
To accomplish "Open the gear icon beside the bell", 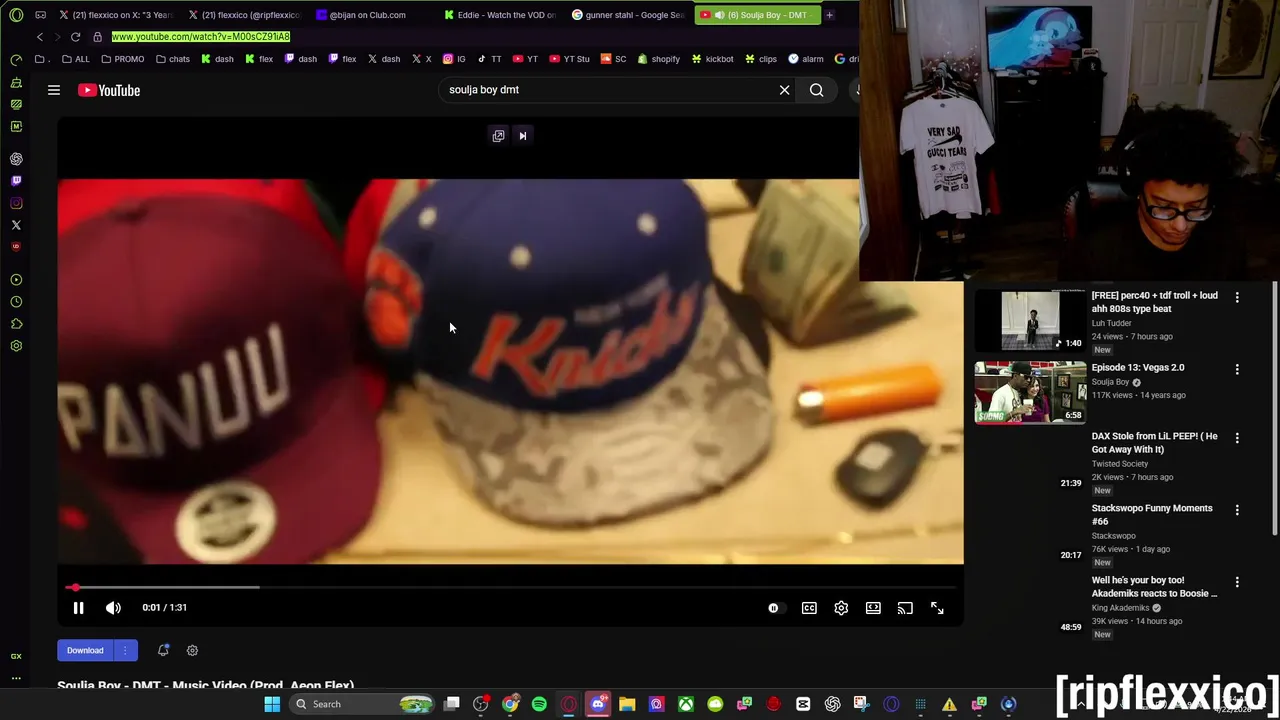I will 192,650.
